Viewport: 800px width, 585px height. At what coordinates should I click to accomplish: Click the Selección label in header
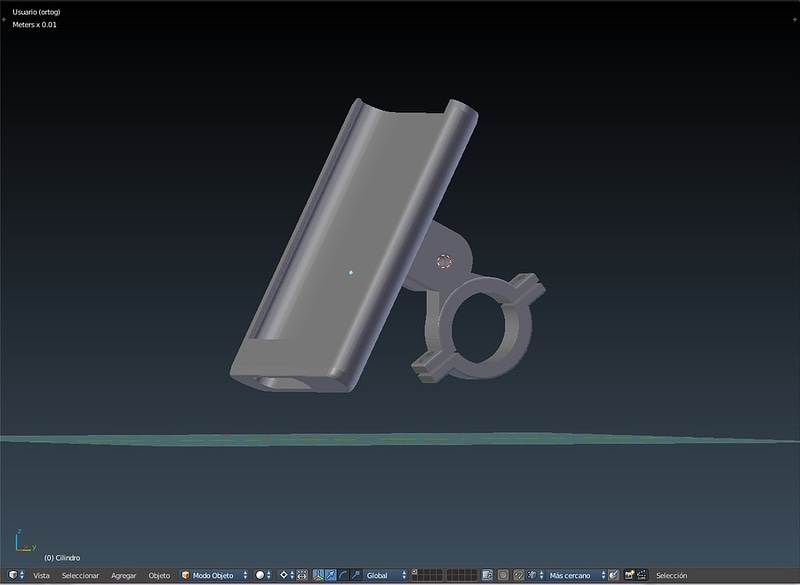point(671,575)
